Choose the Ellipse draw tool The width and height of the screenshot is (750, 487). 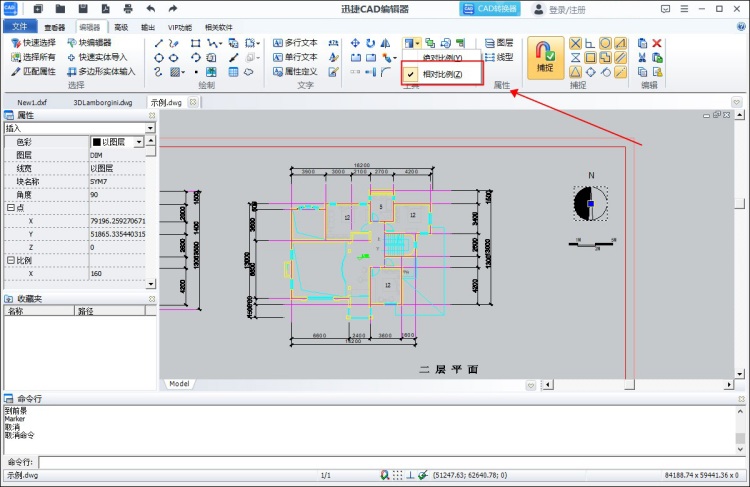pos(174,58)
